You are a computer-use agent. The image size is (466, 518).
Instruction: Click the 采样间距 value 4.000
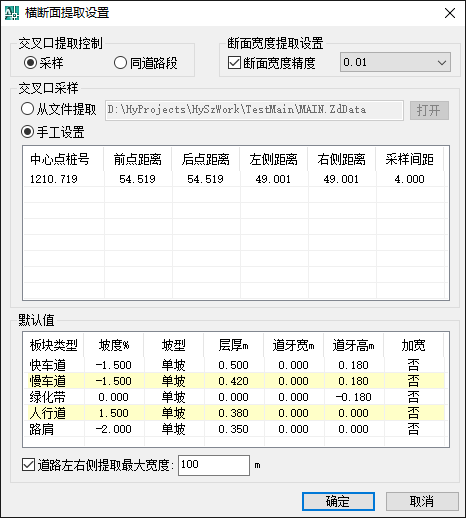409,179
